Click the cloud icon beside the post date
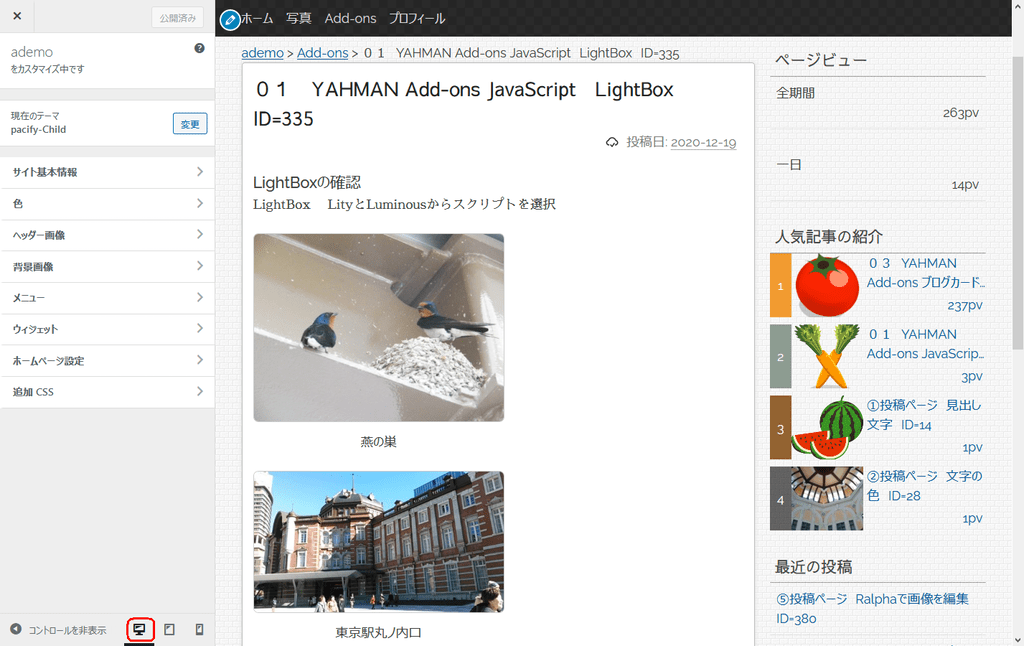Screen dimensions: 1024x646 click(x=612, y=142)
